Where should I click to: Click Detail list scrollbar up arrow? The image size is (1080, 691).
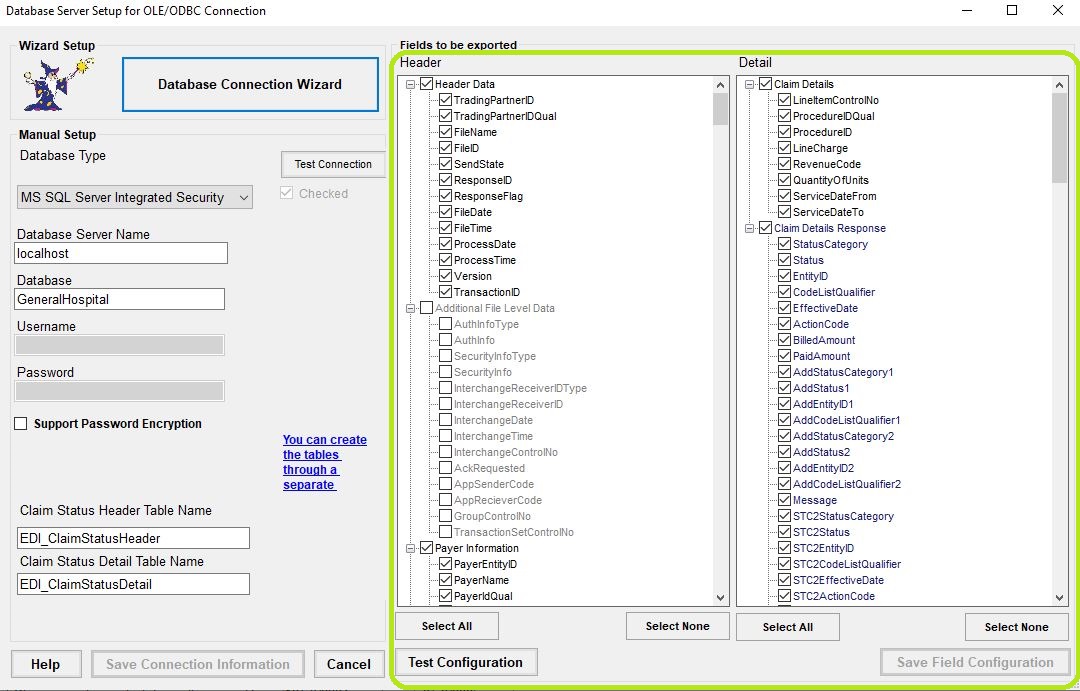pyautogui.click(x=1060, y=85)
